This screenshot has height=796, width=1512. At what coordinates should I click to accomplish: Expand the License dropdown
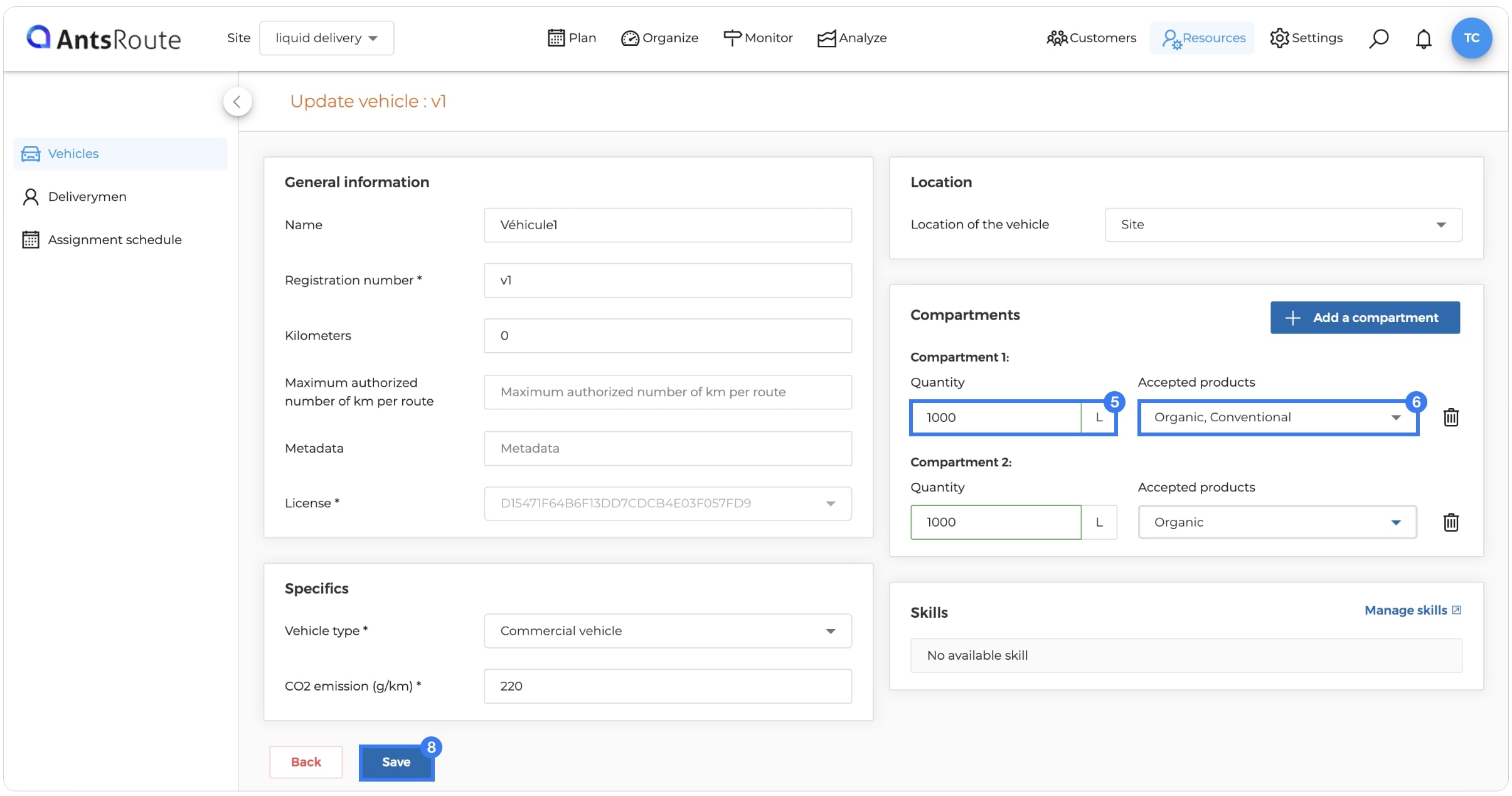tap(668, 503)
